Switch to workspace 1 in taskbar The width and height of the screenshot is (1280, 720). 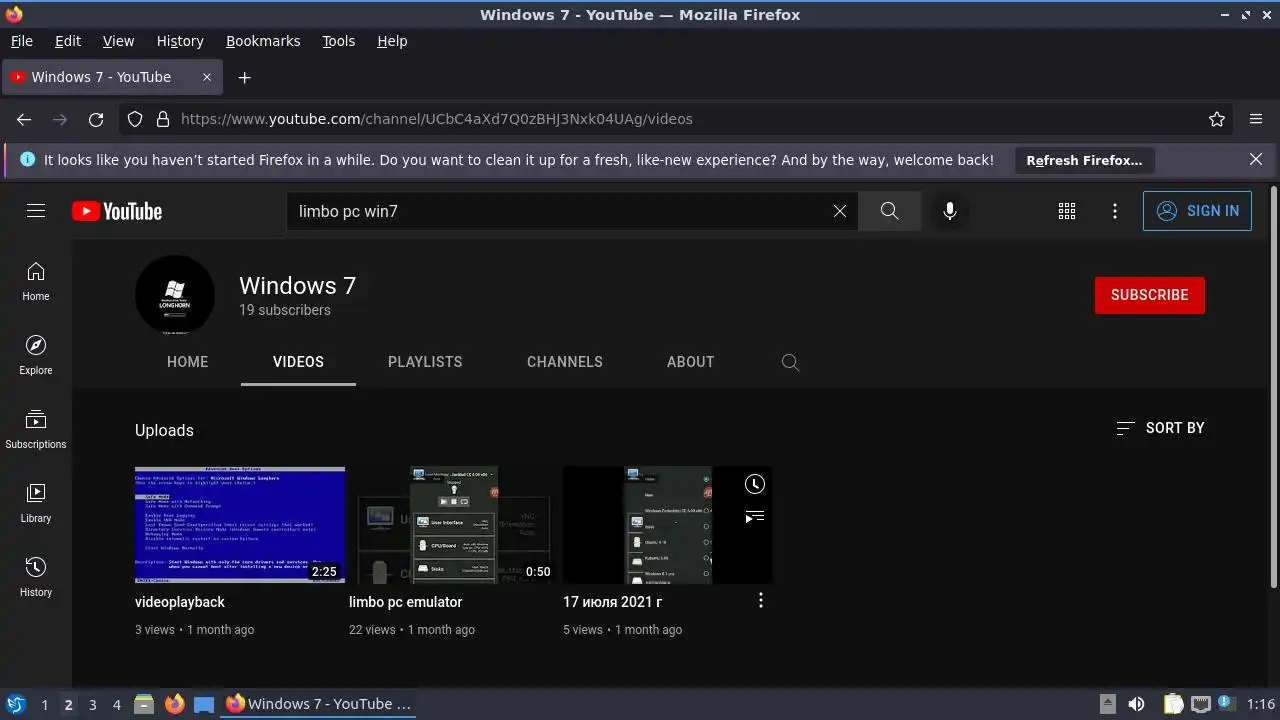coord(44,704)
